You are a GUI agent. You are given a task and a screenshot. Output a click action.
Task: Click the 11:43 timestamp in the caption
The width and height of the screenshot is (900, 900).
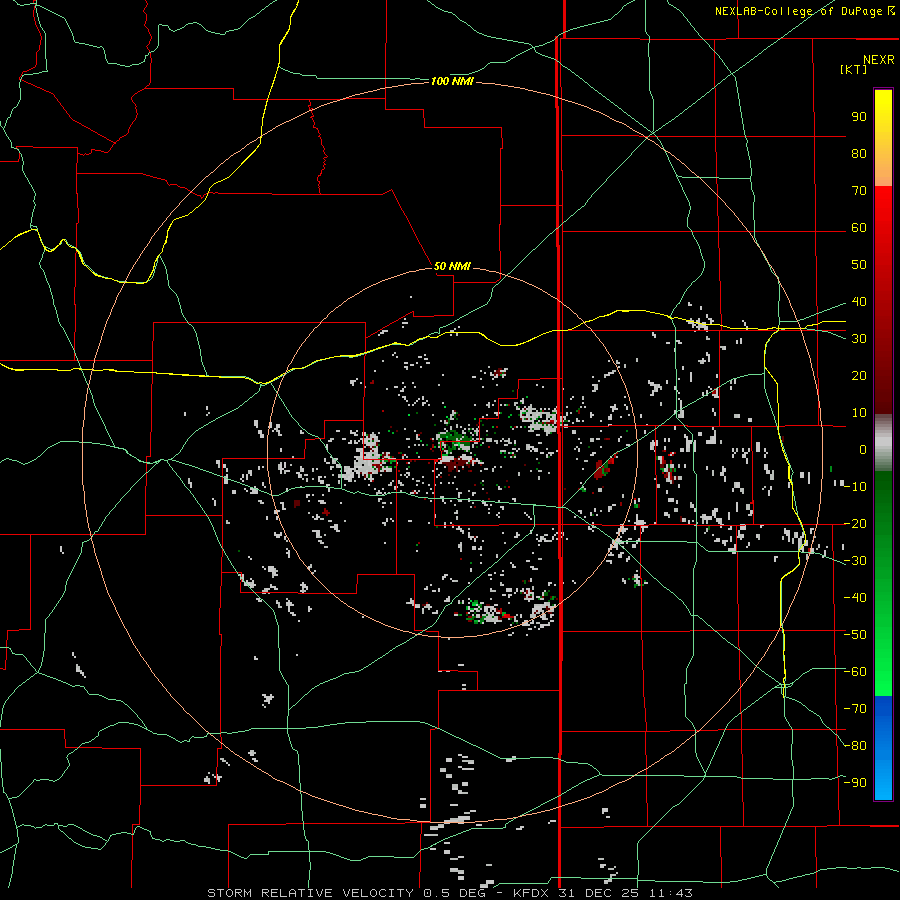coord(670,893)
